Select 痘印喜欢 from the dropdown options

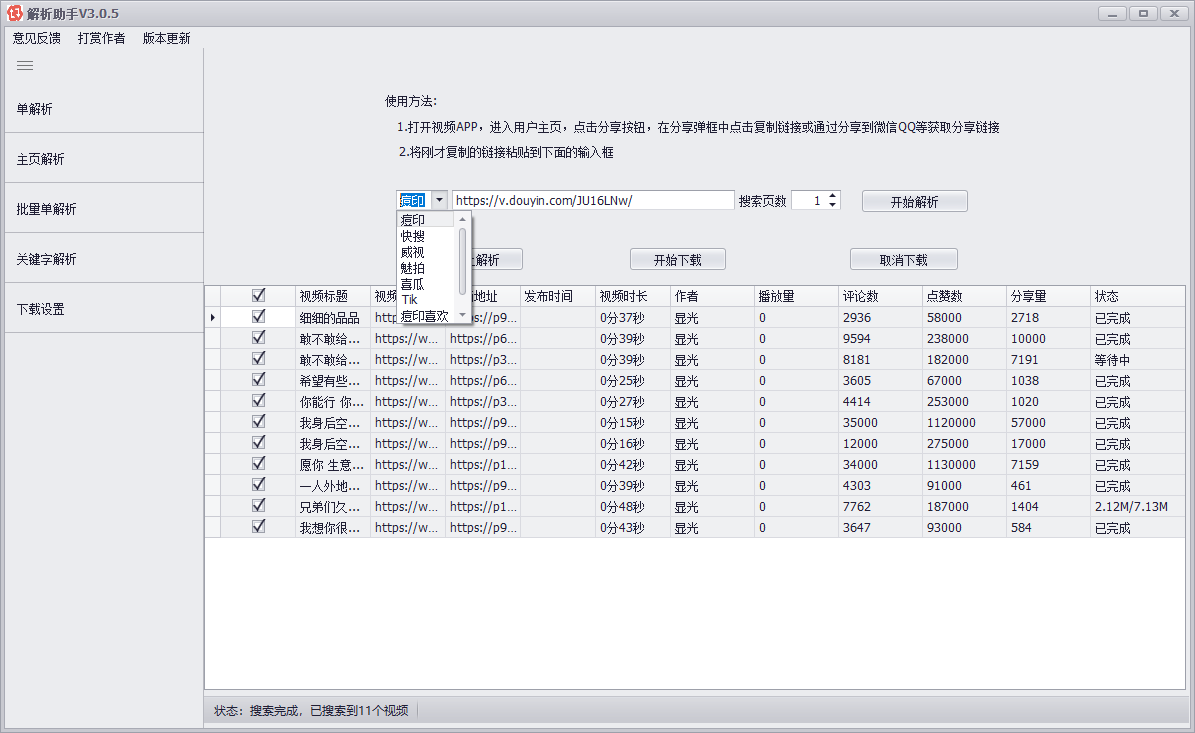click(422, 315)
